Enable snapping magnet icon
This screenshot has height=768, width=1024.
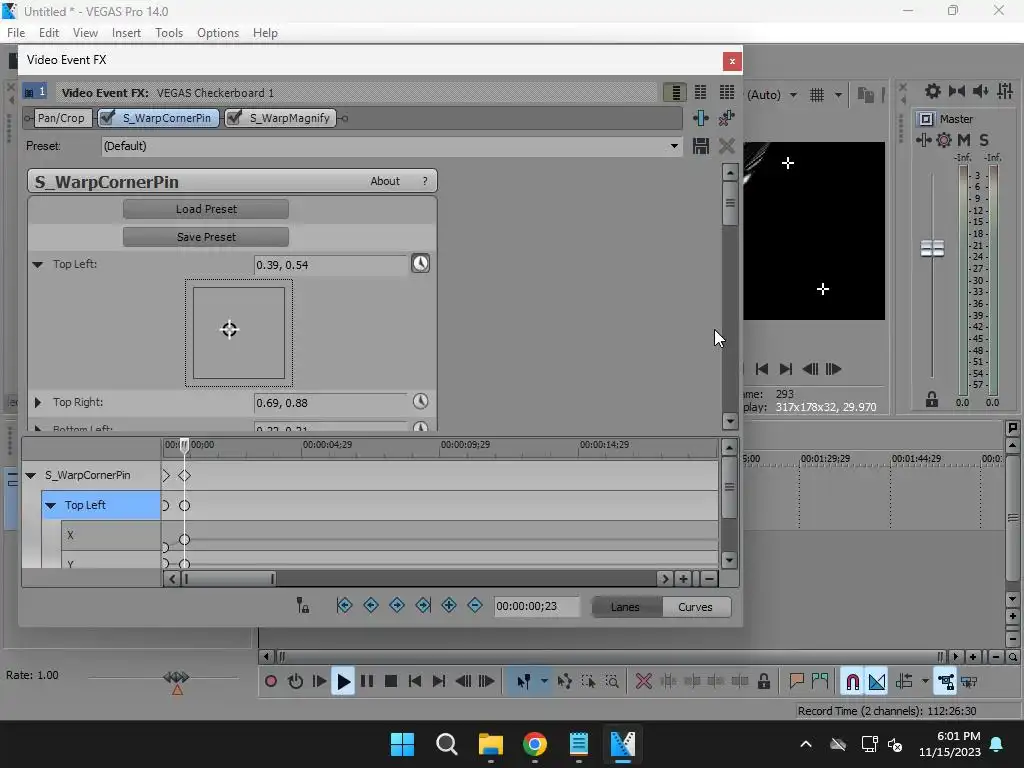click(852, 682)
